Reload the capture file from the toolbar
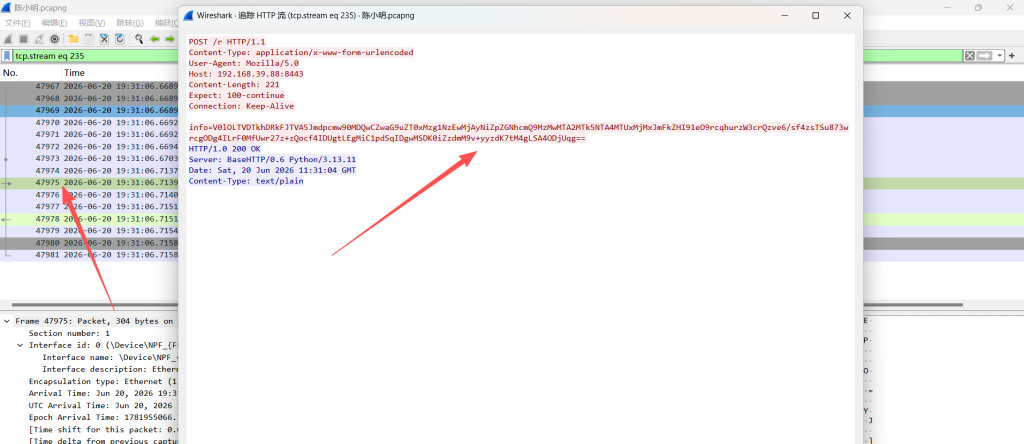1024x444 pixels. coord(120,39)
